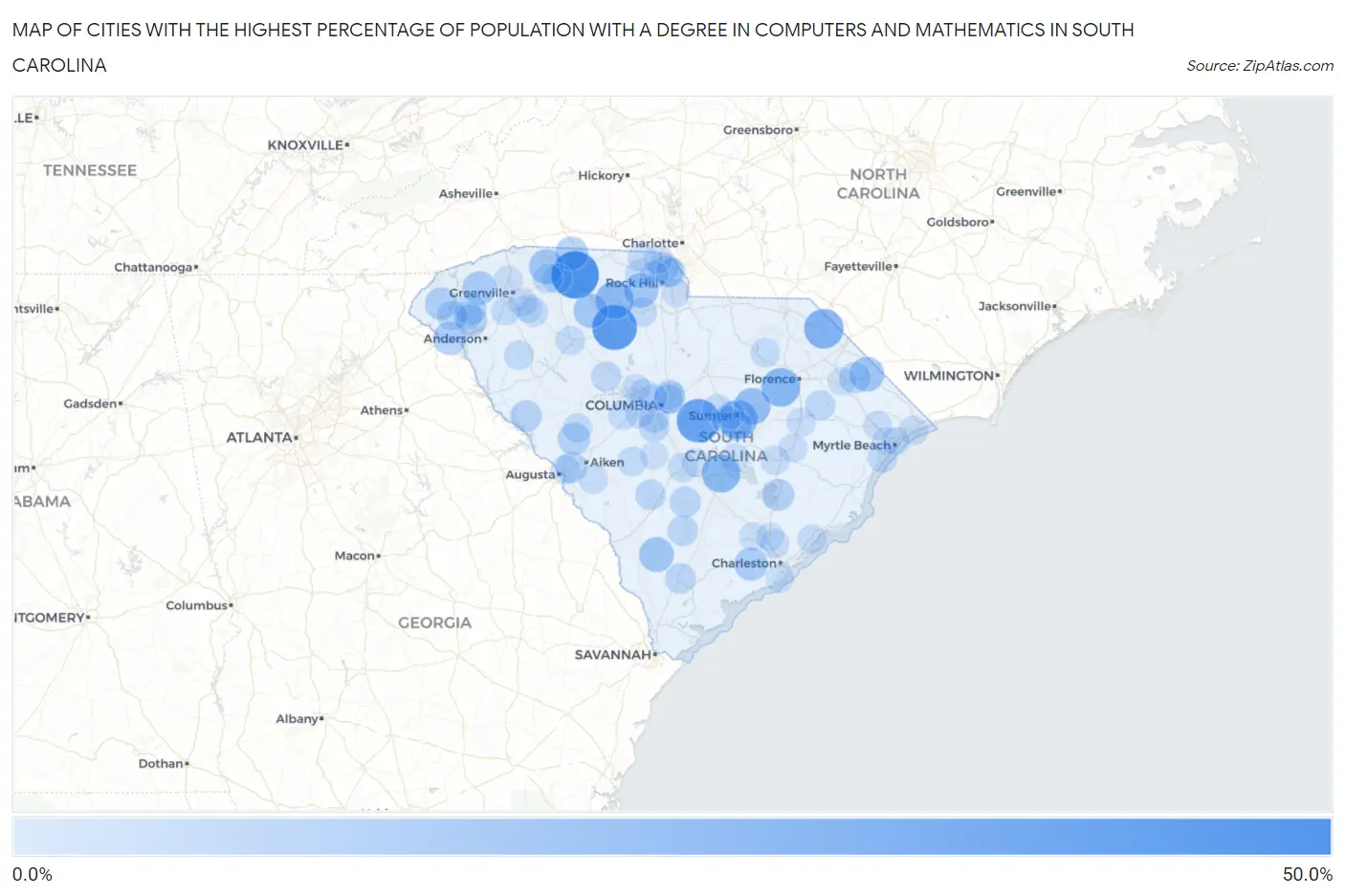
Task: Select the Rock Hill city label
Action: click(634, 283)
